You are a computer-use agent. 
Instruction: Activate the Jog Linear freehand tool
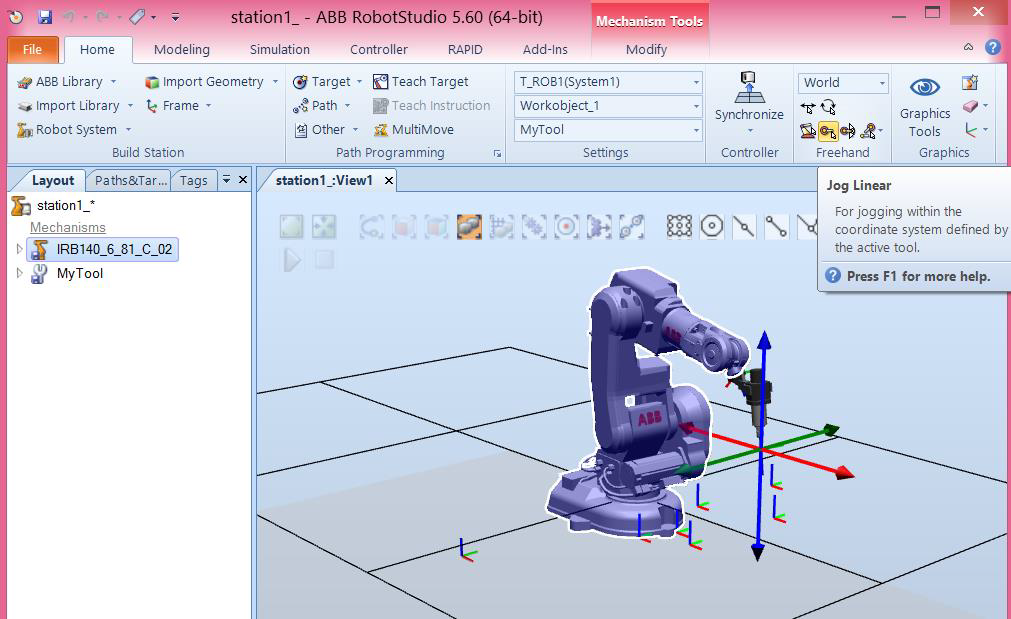pos(826,131)
